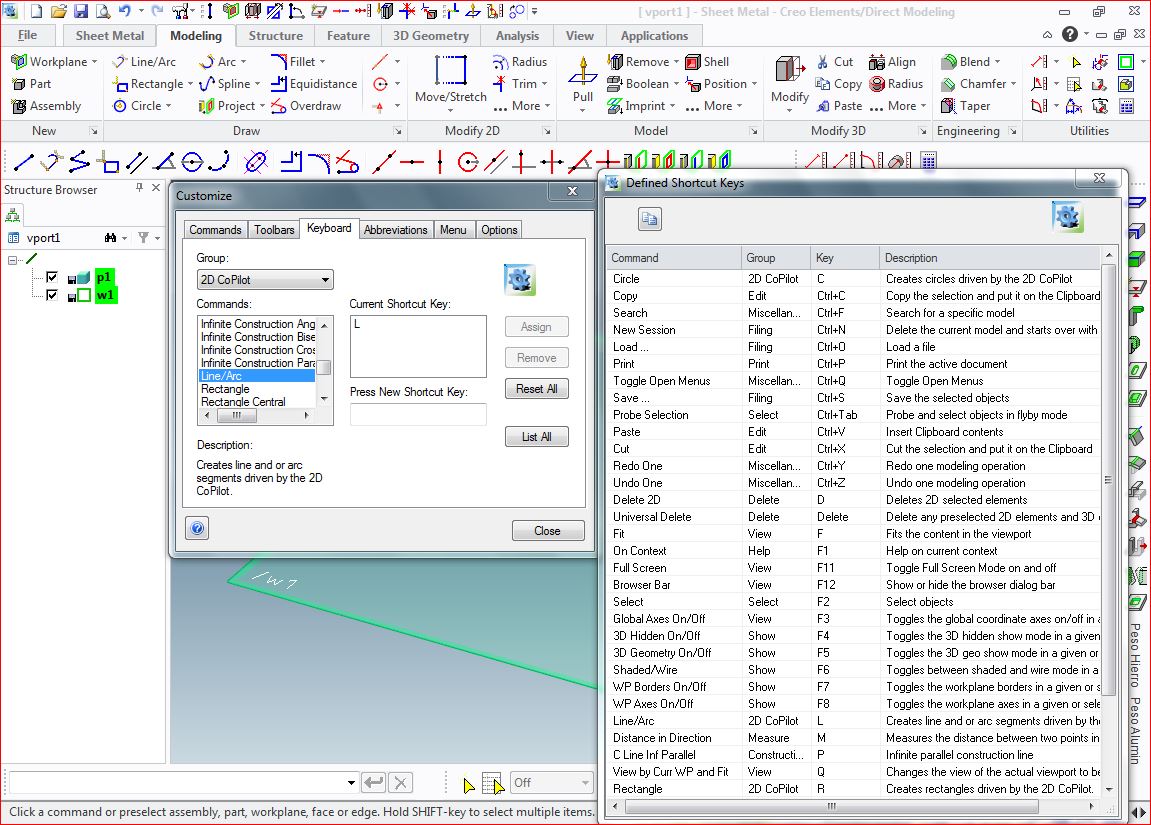Screen dimensions: 1151x825
Task: Click the Chamfer tool
Action: (x=974, y=84)
